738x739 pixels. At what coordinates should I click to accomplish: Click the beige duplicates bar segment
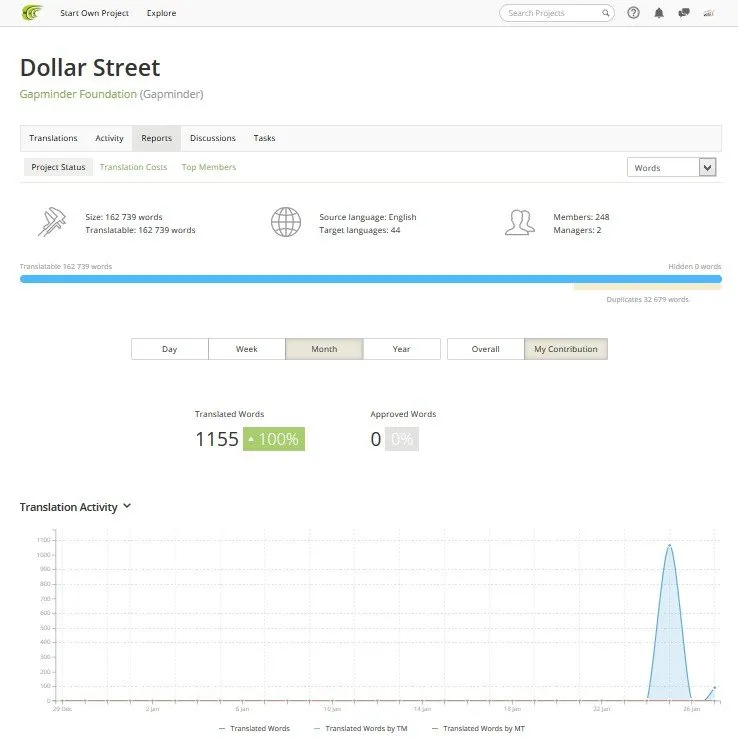click(648, 287)
